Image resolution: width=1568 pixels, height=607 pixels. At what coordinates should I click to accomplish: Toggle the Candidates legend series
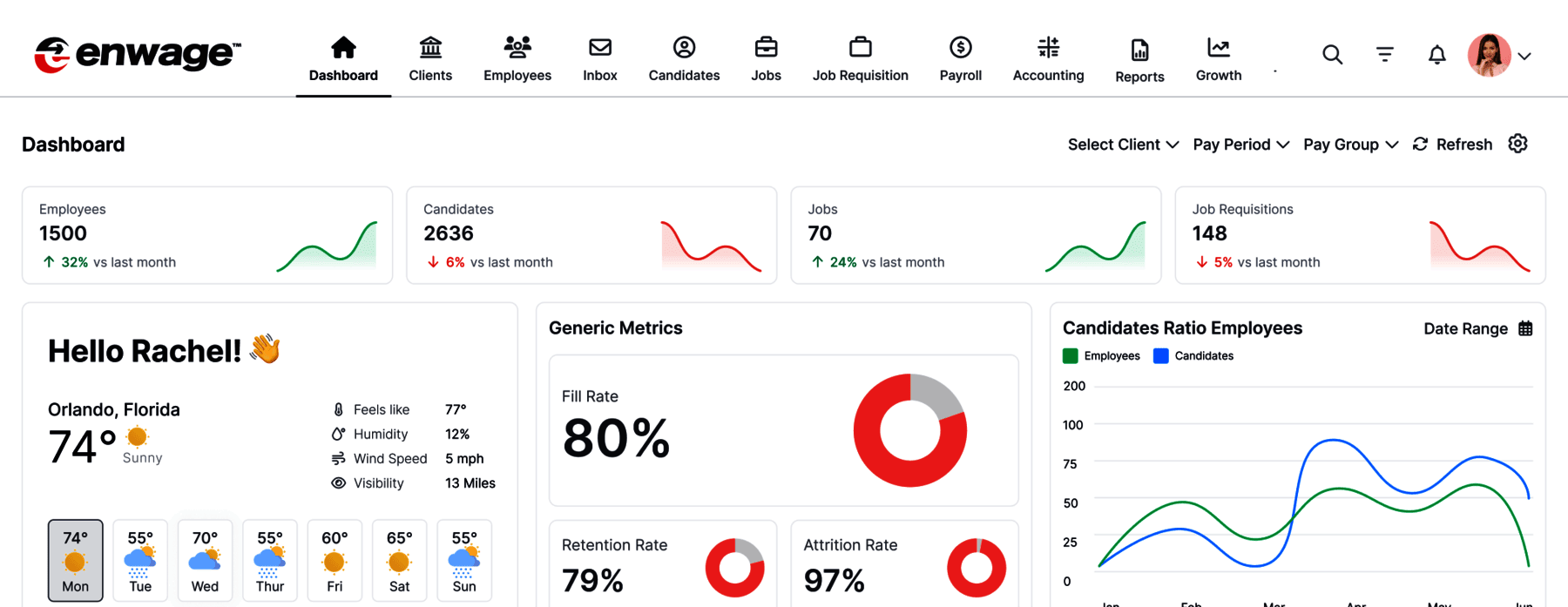[x=1193, y=355]
